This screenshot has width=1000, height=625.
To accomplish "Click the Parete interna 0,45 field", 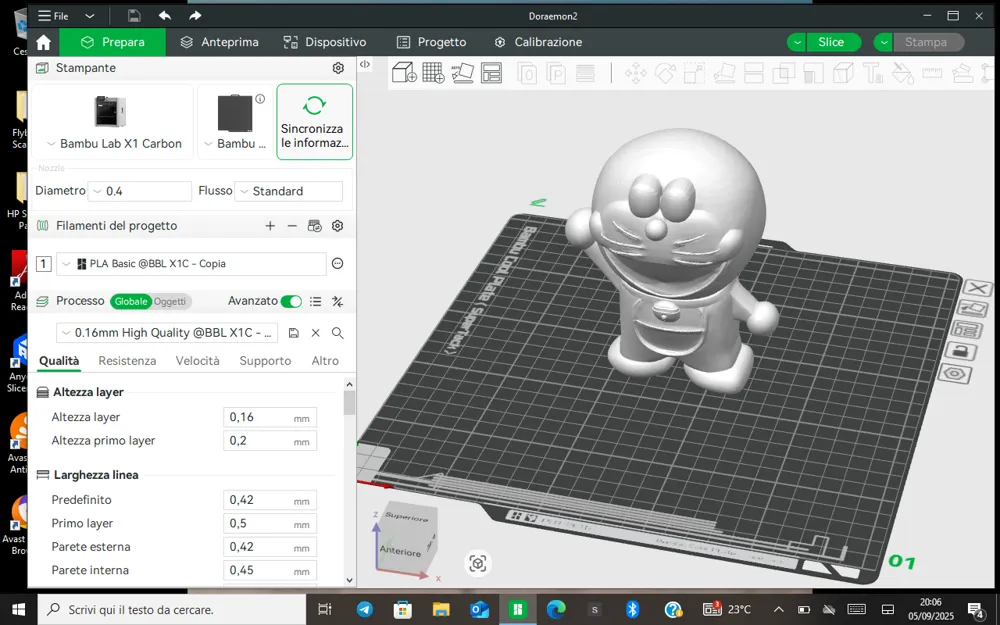I will tap(270, 570).
